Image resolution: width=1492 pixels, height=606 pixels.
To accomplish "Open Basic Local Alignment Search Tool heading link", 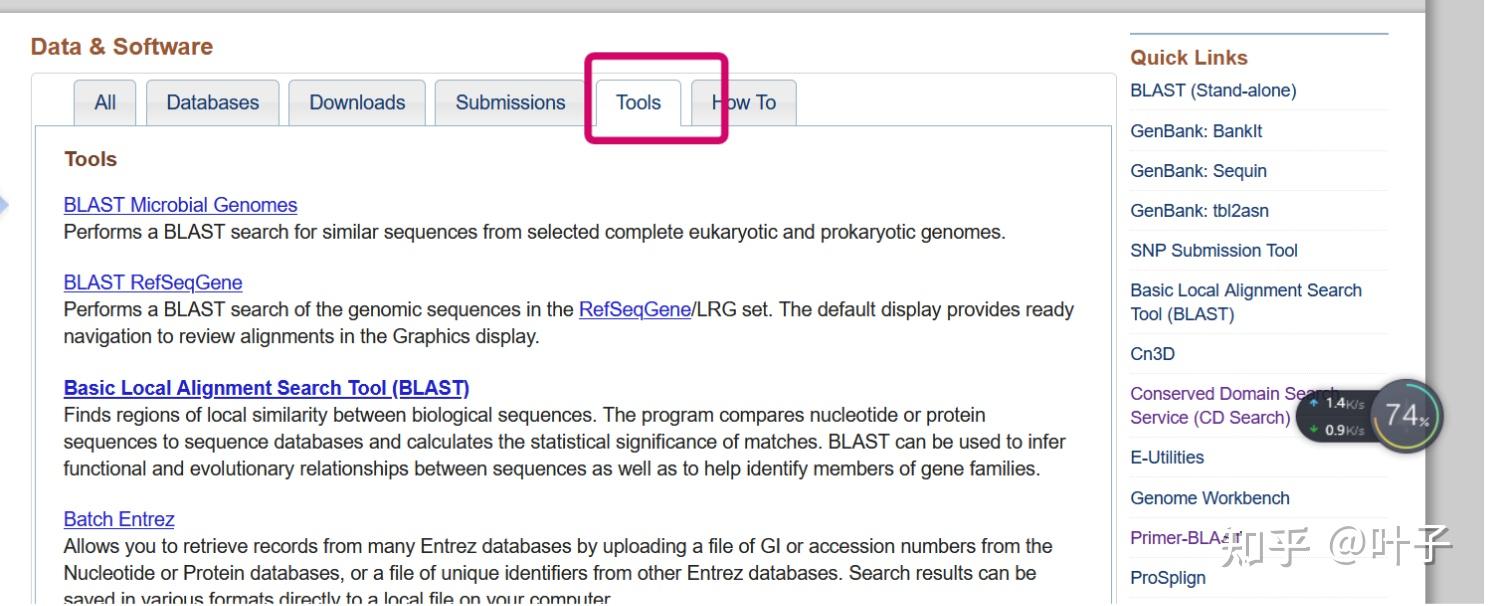I will coord(266,388).
